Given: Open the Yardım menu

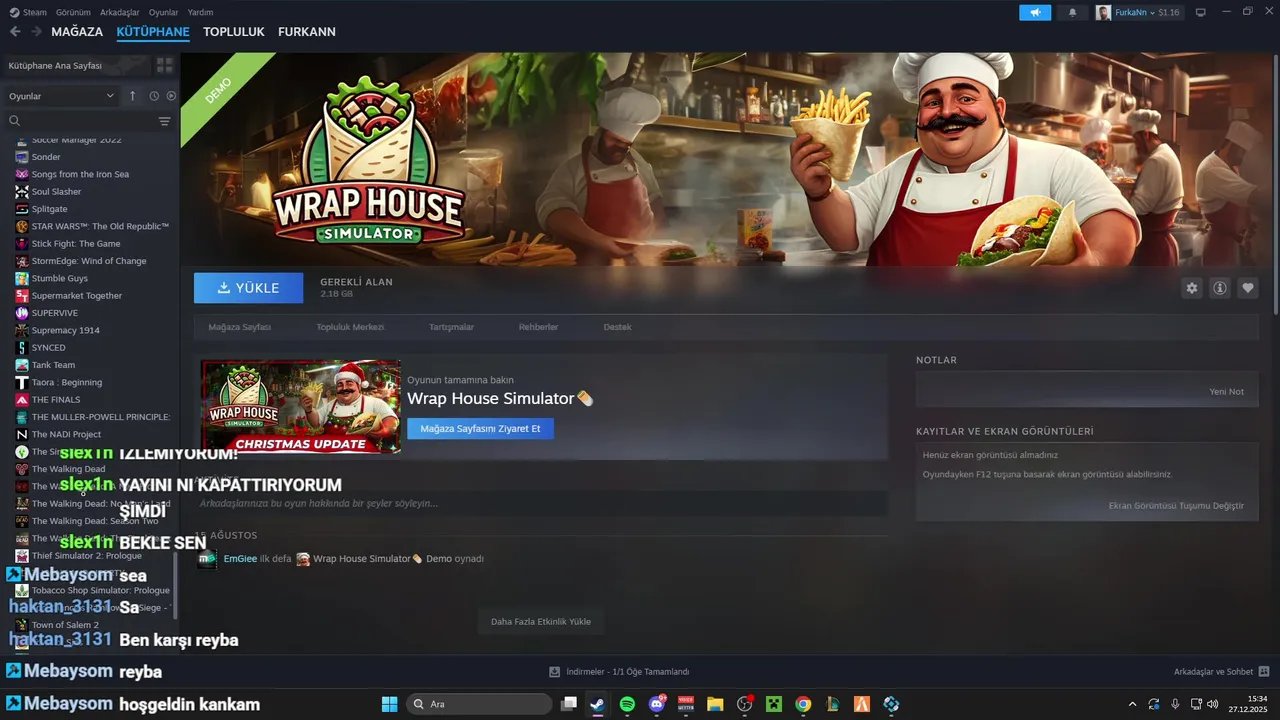Looking at the screenshot, I should [200, 12].
